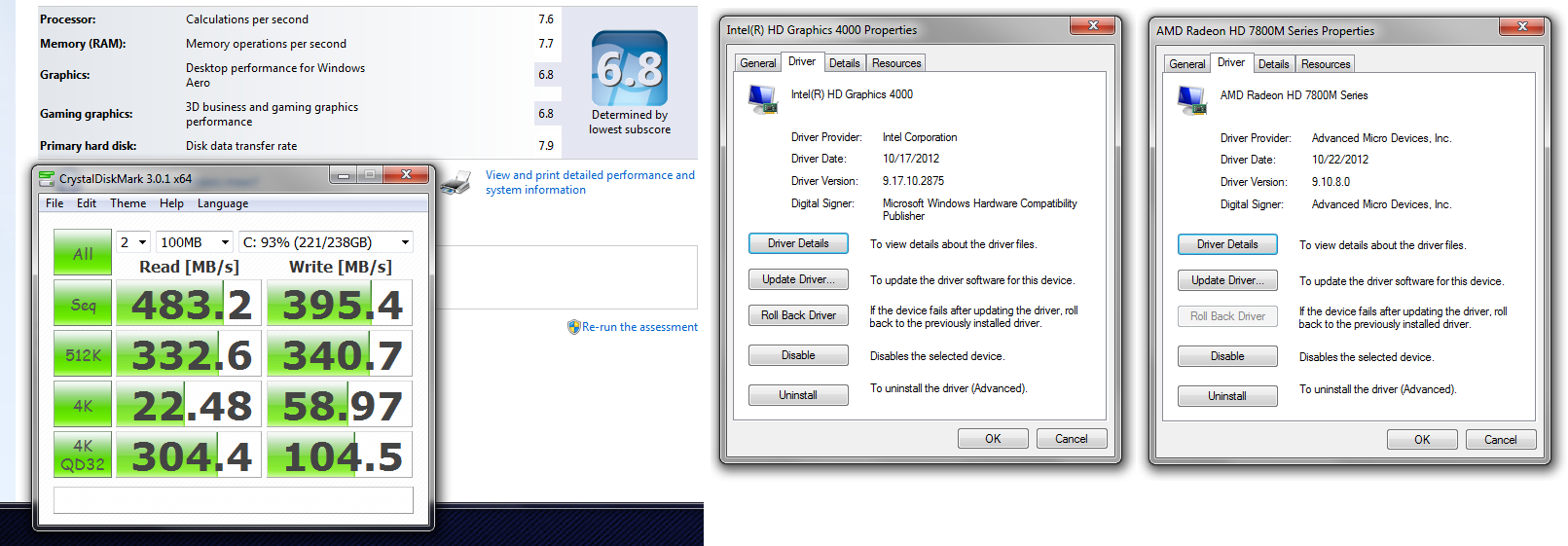Viewport: 1568px width, 546px height.
Task: Click Update Driver in Intel Properties
Action: [798, 279]
